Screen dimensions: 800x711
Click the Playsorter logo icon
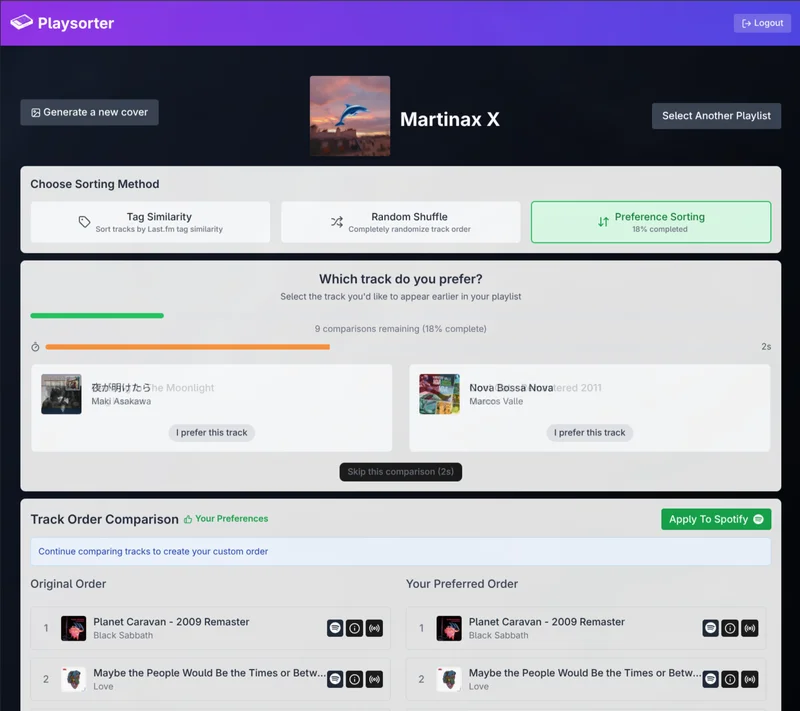click(x=21, y=22)
